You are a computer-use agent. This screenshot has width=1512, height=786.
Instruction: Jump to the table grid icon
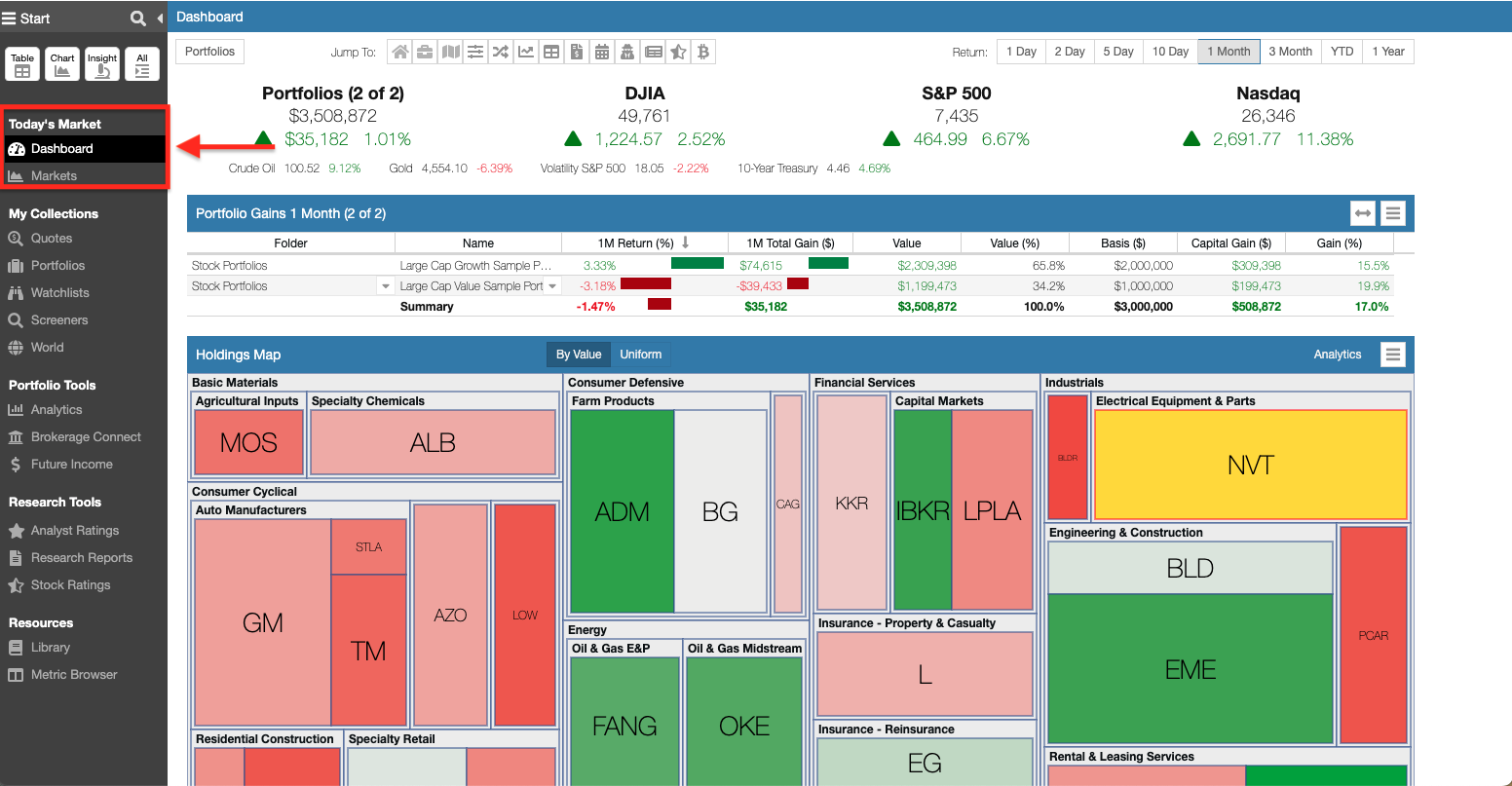coord(551,52)
